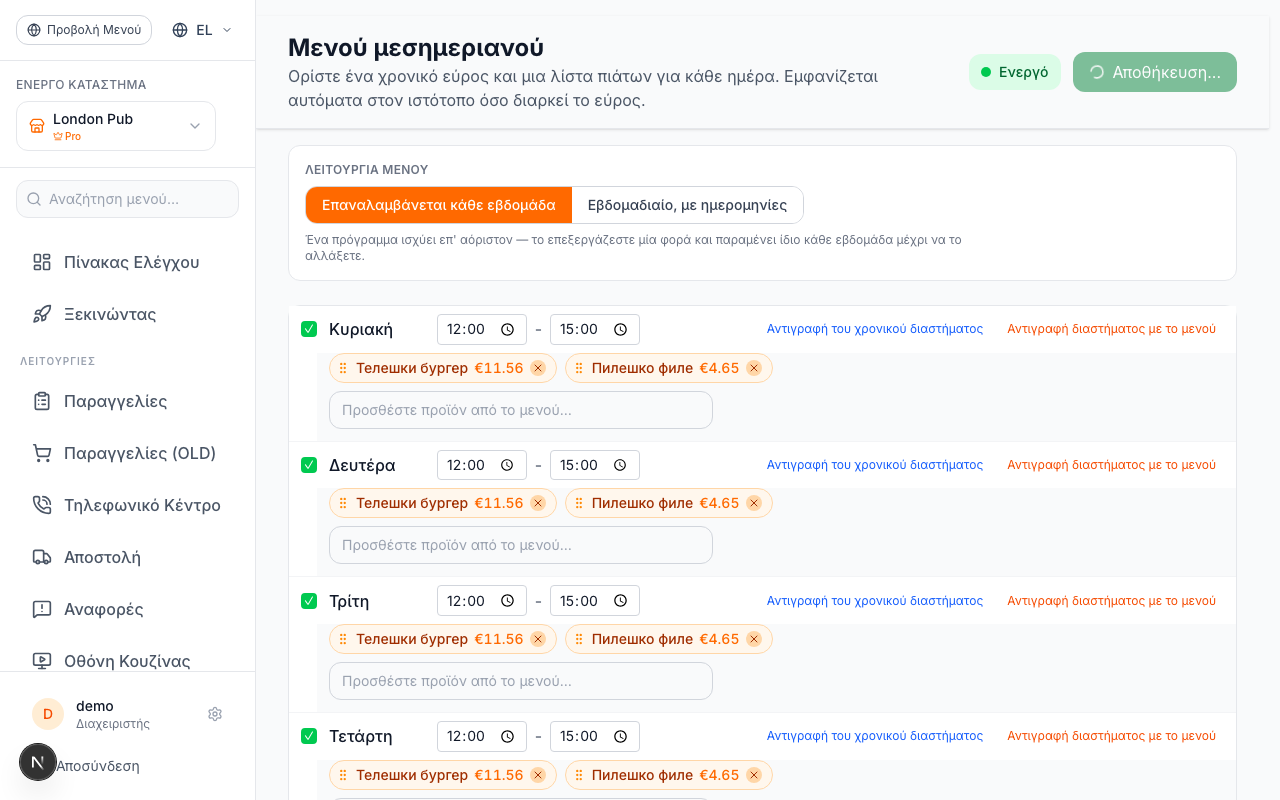Click the drag handle on Δευτέρα Пилешко филе
Viewport: 1280px width, 800px height.
(579, 503)
